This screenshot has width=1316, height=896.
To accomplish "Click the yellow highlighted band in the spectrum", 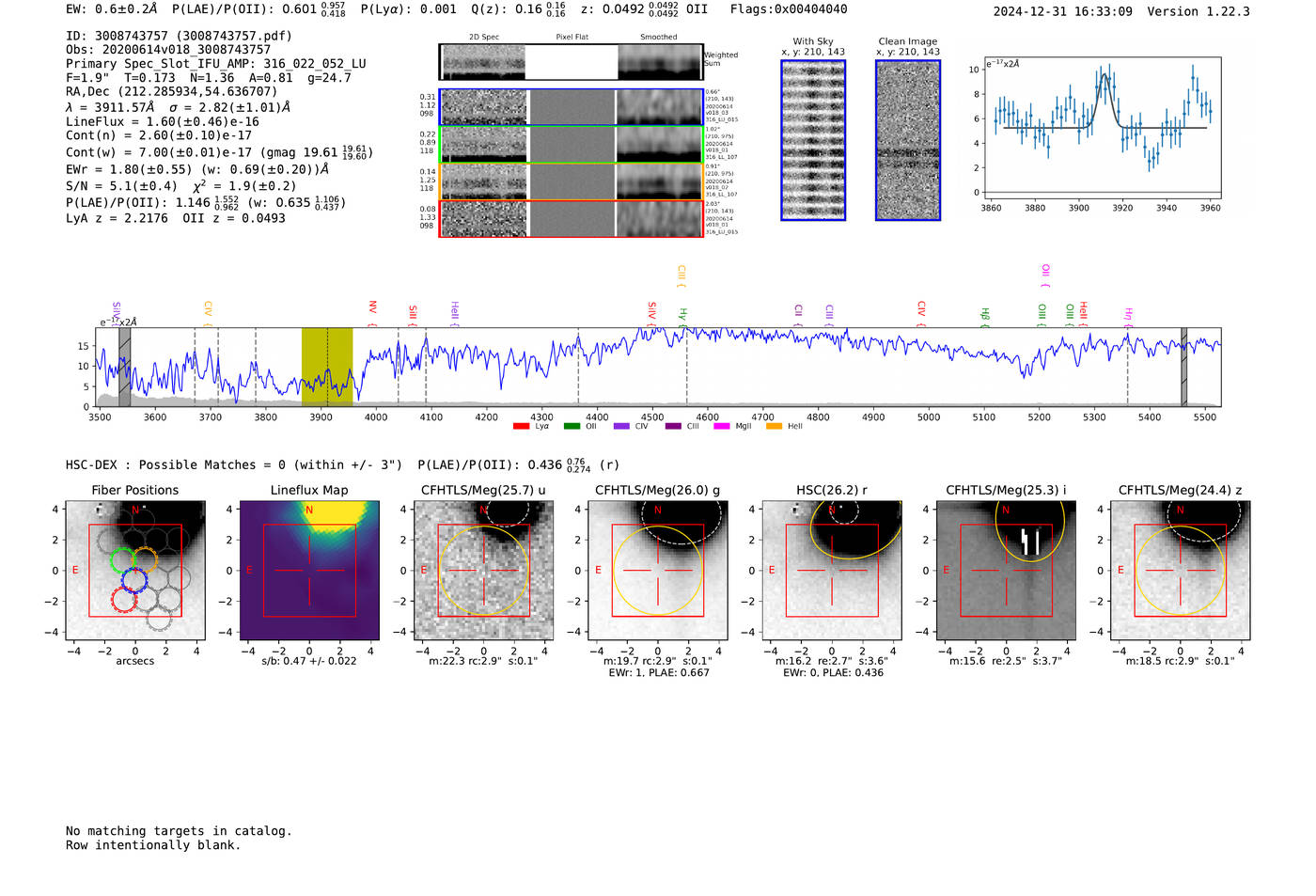I will 327,367.
